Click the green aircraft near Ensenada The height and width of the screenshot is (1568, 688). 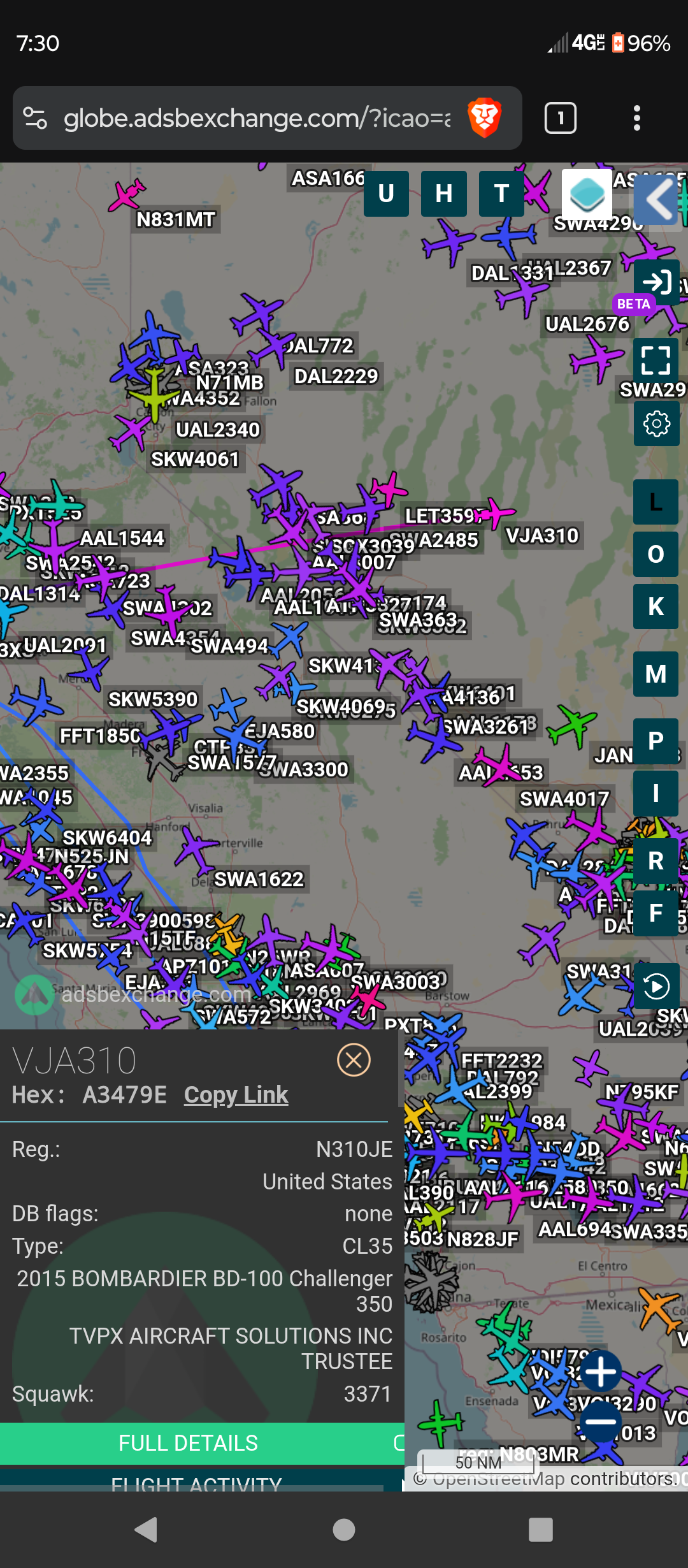tap(441, 1423)
